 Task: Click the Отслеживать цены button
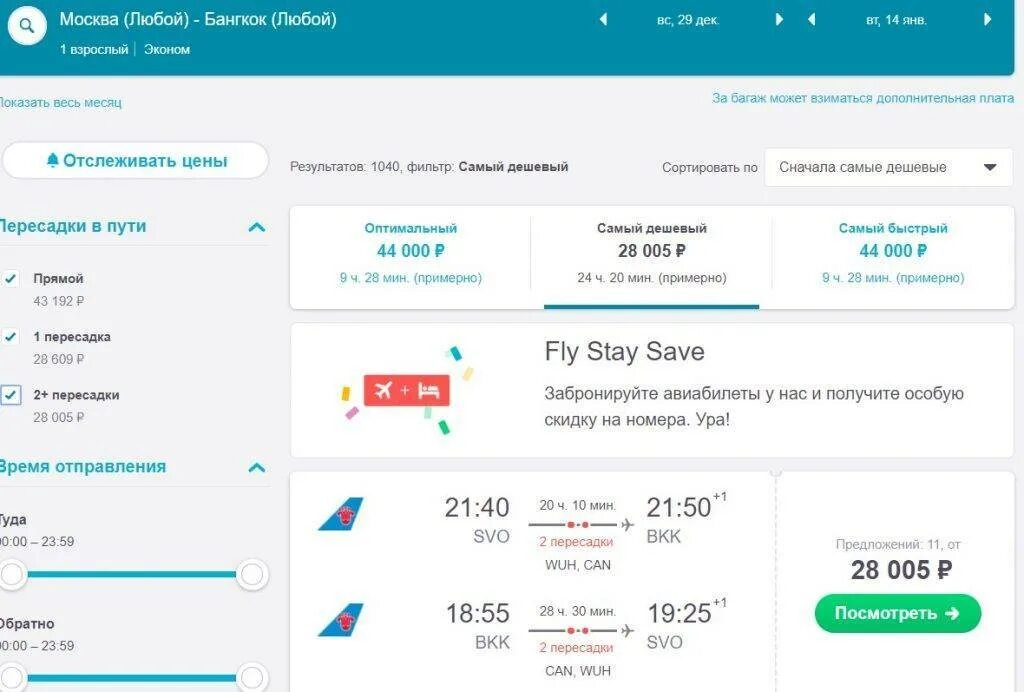coord(136,161)
